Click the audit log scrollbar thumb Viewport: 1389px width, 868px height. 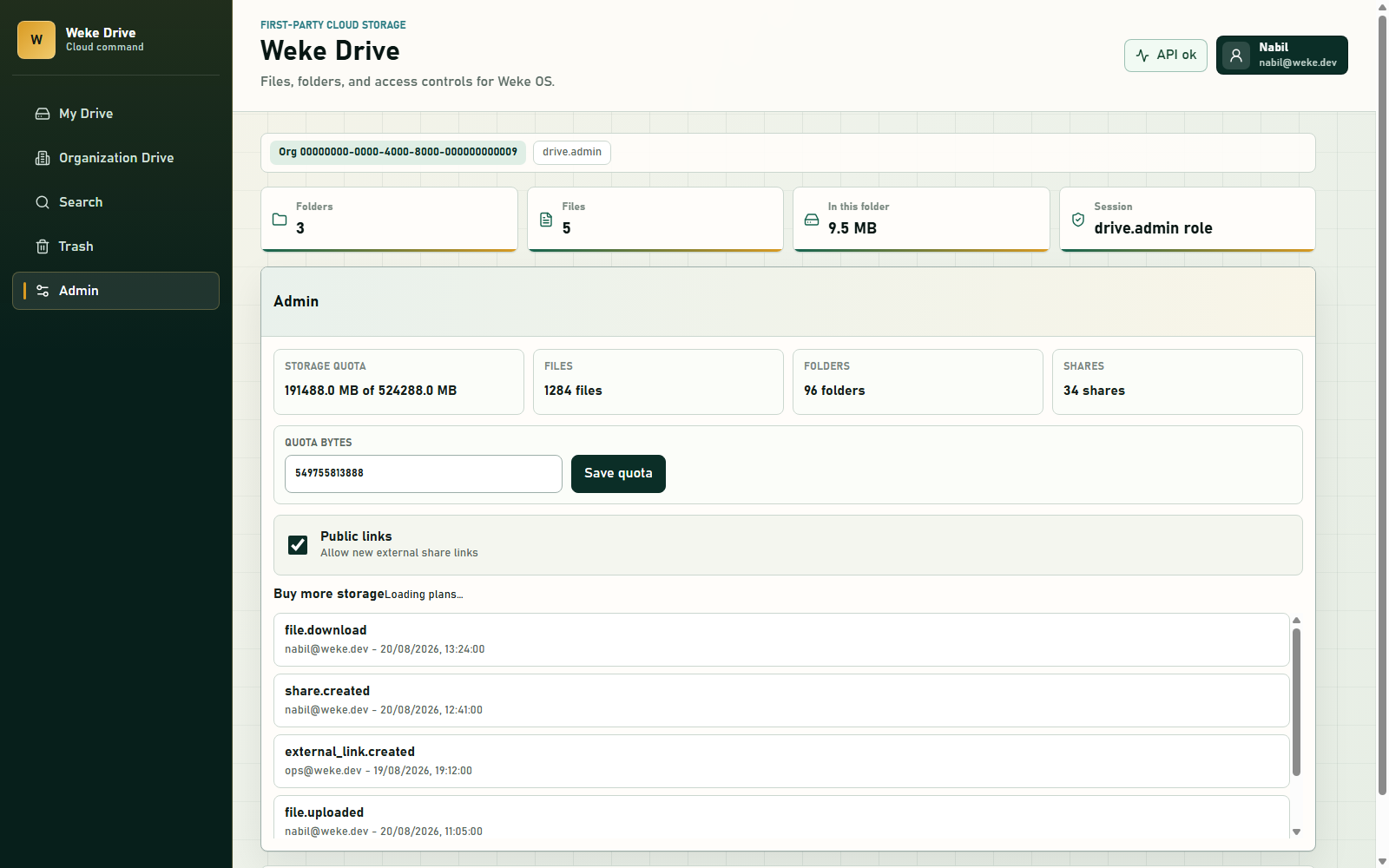(x=1296, y=701)
